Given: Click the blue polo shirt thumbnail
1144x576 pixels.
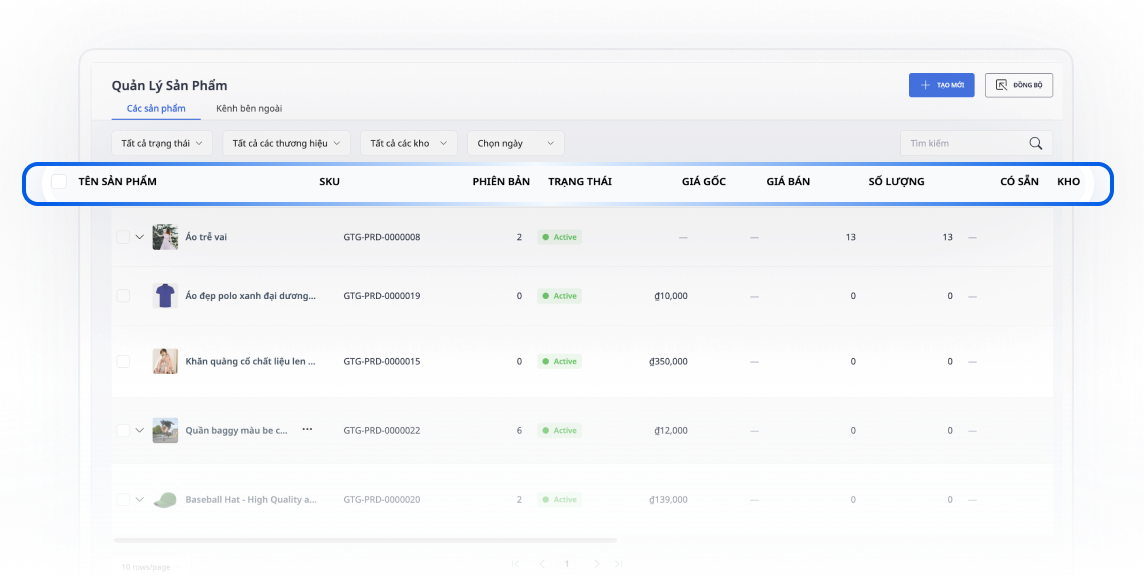Looking at the screenshot, I should (165, 296).
